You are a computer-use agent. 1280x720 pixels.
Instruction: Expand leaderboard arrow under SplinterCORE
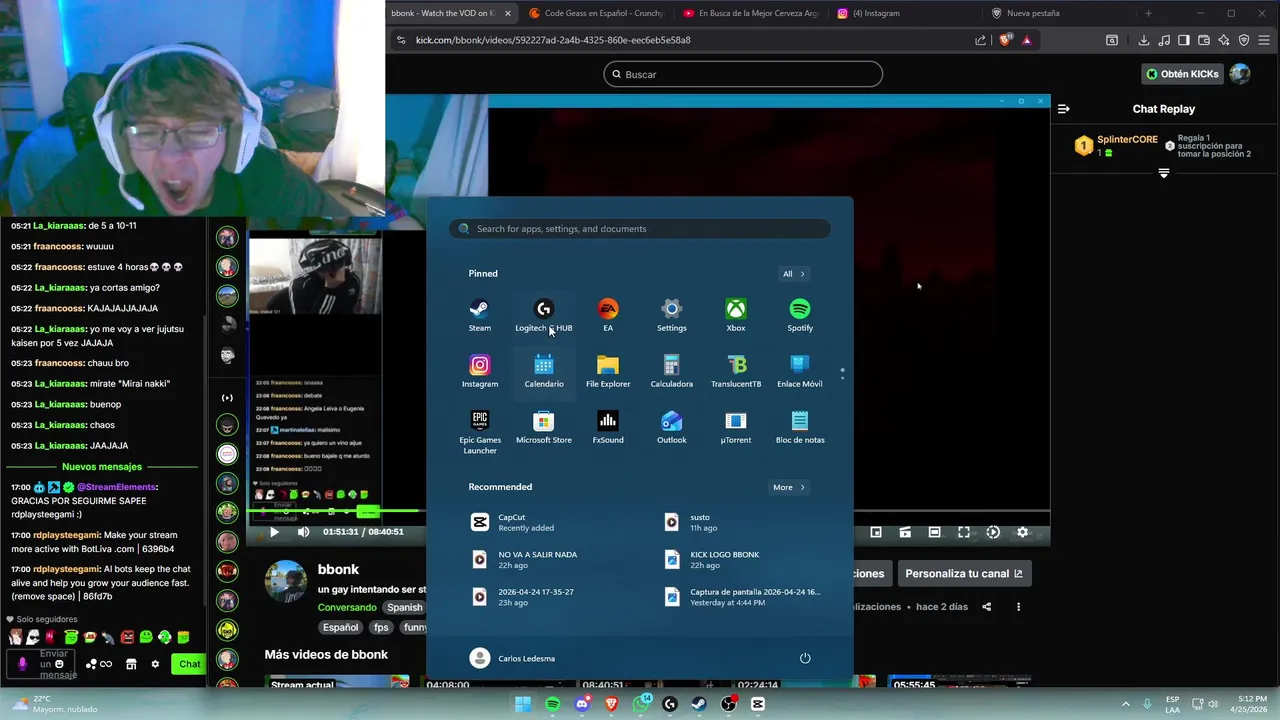click(1164, 173)
